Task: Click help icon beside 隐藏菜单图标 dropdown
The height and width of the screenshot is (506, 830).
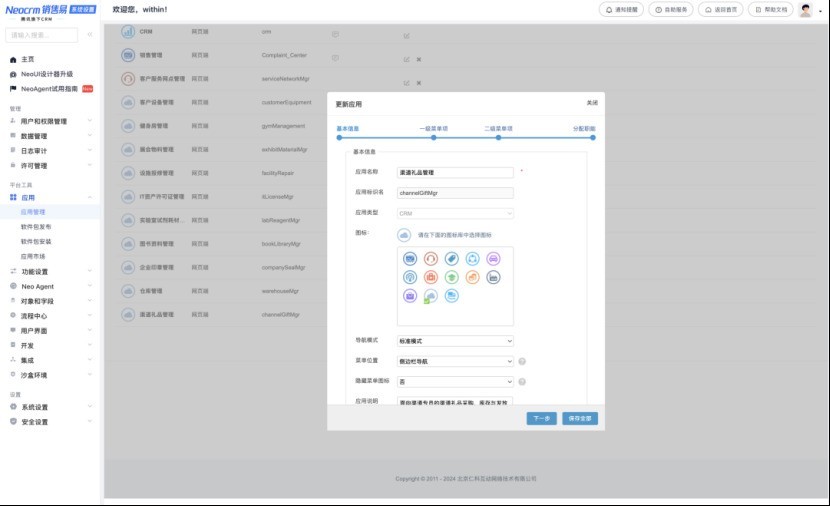Action: click(x=522, y=382)
